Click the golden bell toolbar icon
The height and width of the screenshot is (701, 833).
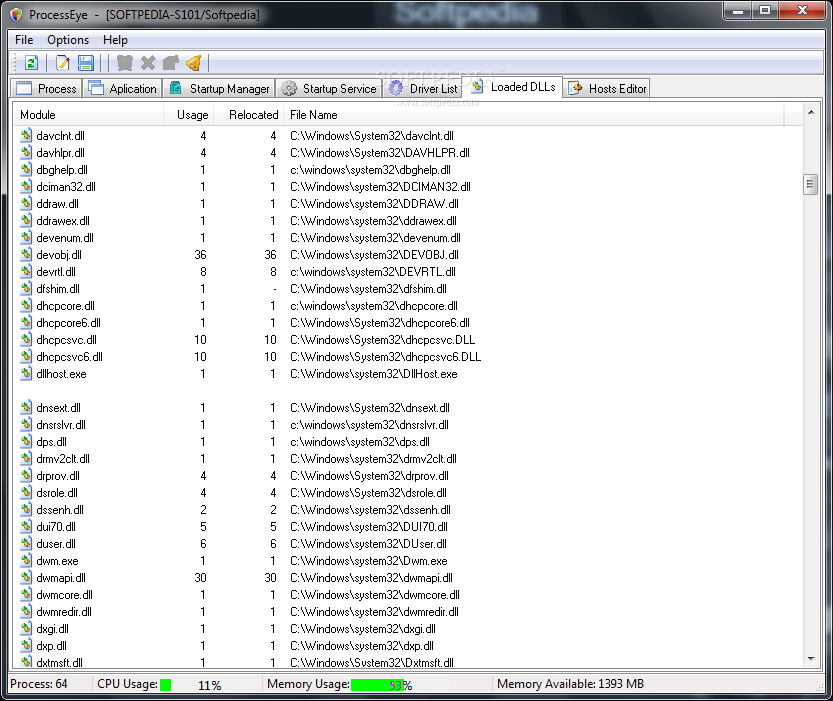tap(194, 63)
